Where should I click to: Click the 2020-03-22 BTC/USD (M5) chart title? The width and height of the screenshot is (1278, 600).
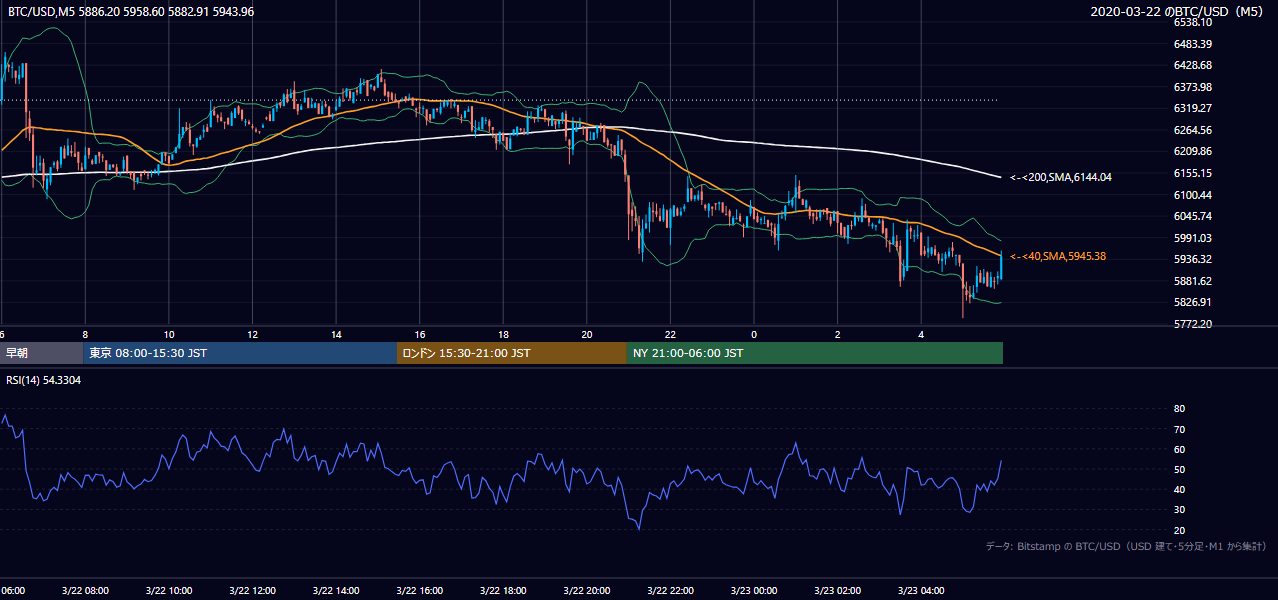[1179, 11]
